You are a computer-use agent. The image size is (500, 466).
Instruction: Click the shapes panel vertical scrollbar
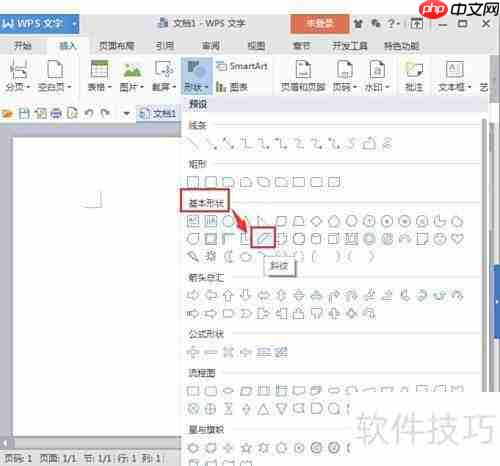pyautogui.click(x=484, y=255)
